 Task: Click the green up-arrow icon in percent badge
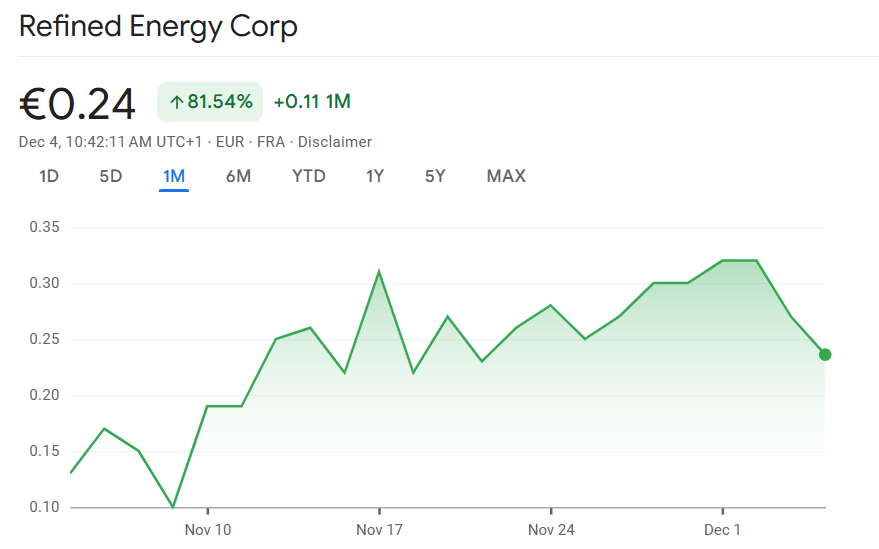pos(176,102)
